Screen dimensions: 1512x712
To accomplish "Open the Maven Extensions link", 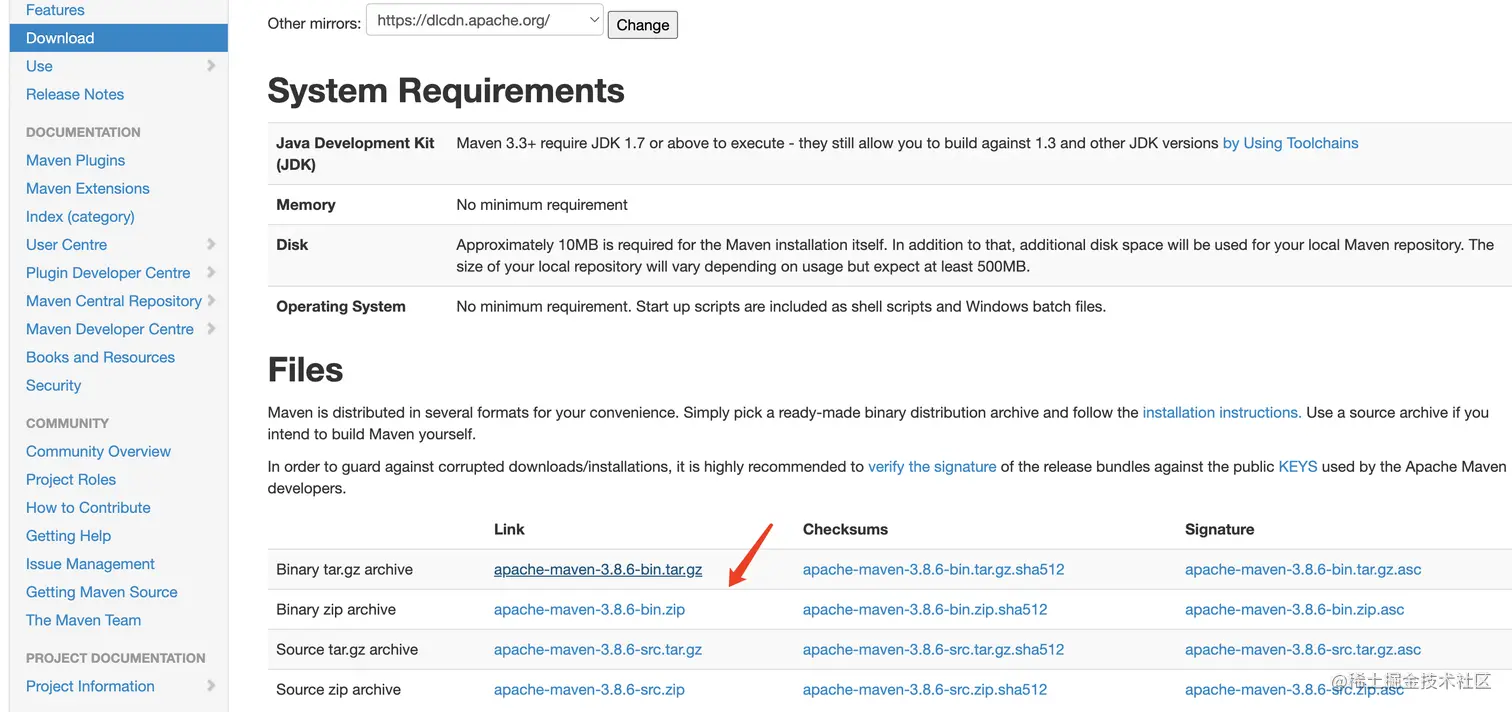I will (88, 188).
